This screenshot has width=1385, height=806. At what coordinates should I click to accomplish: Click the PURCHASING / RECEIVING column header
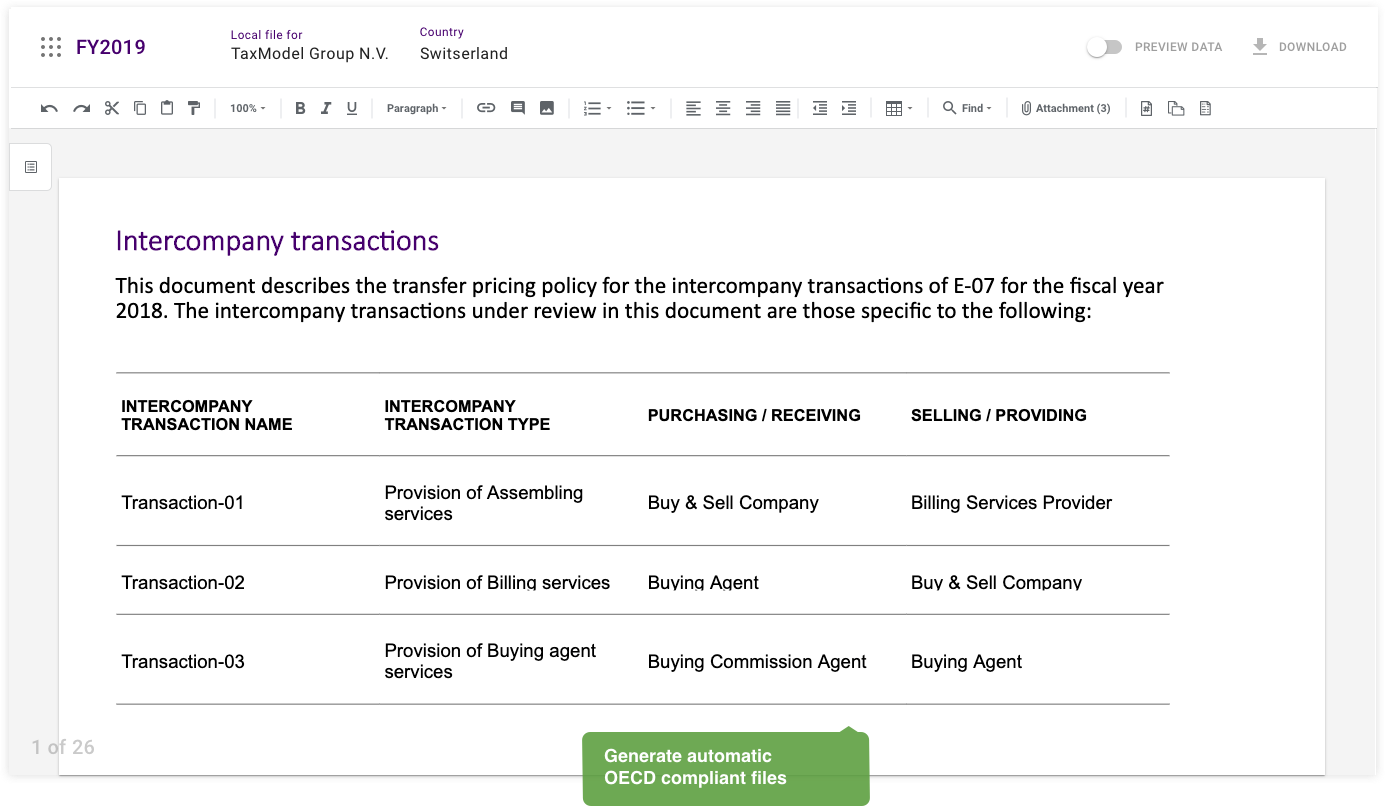click(x=754, y=415)
